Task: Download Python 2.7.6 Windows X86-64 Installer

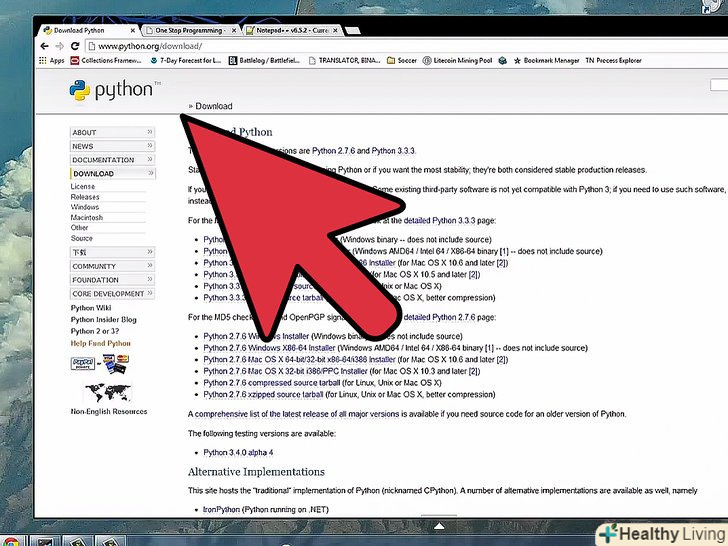Action: click(269, 348)
